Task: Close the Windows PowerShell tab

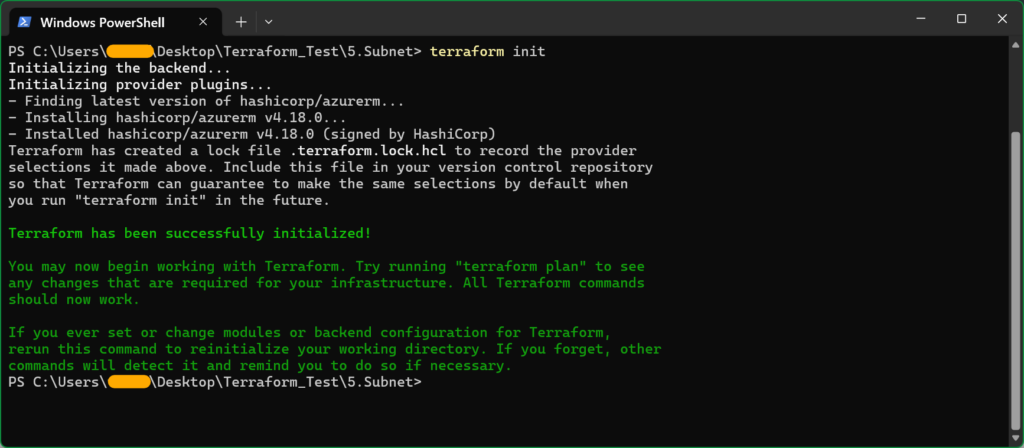Action: click(203, 22)
